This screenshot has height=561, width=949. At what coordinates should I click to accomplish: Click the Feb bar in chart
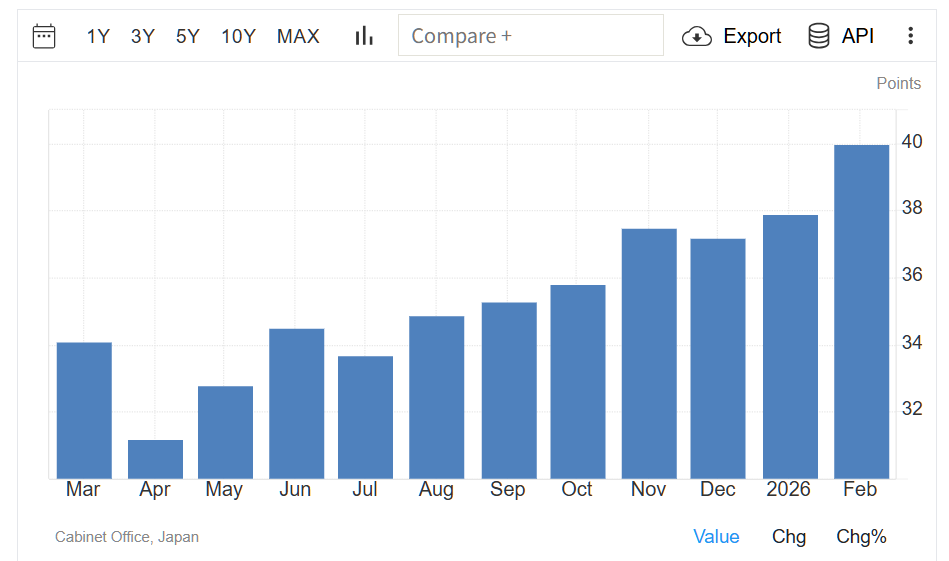[x=861, y=312]
